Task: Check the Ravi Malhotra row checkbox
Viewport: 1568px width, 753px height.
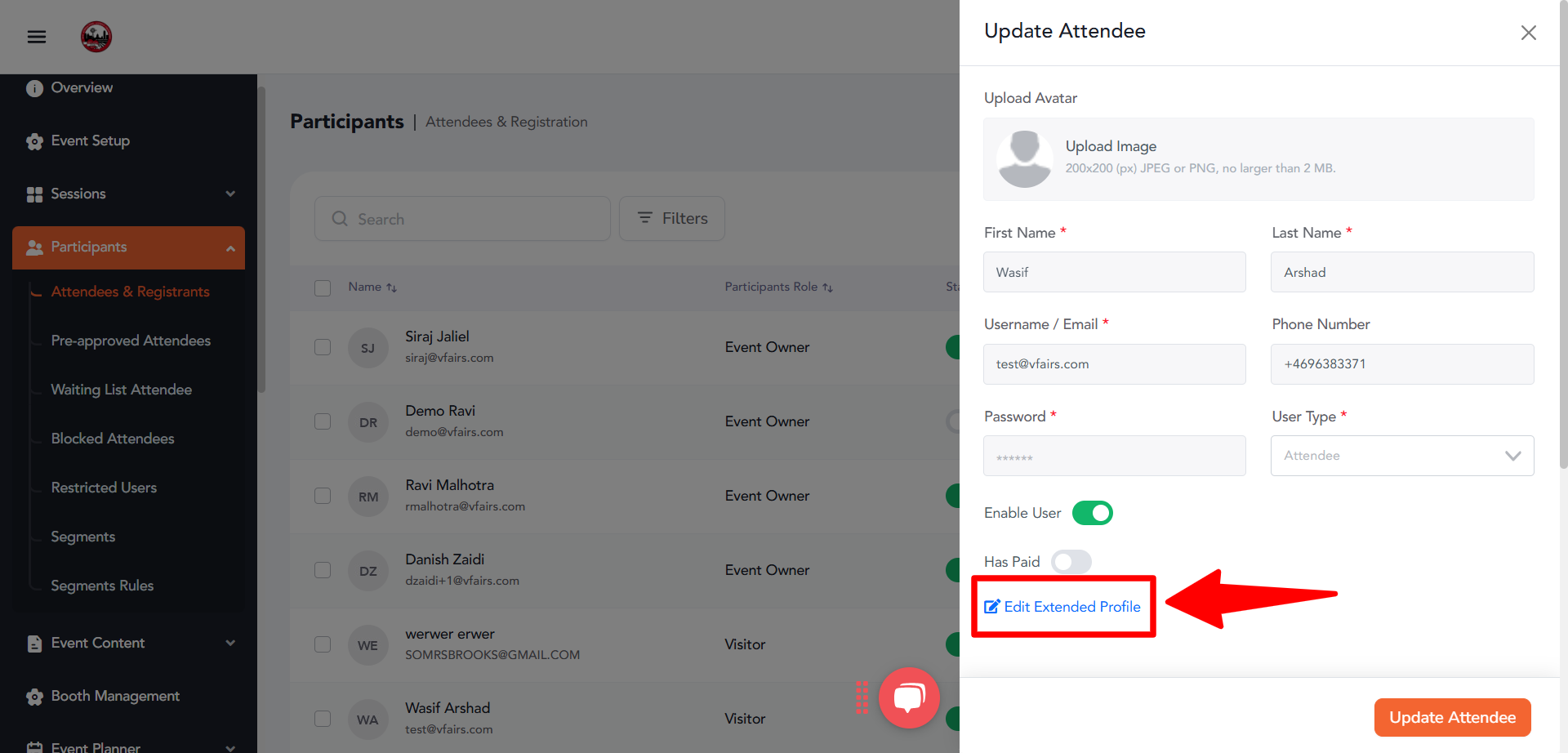Action: (323, 496)
